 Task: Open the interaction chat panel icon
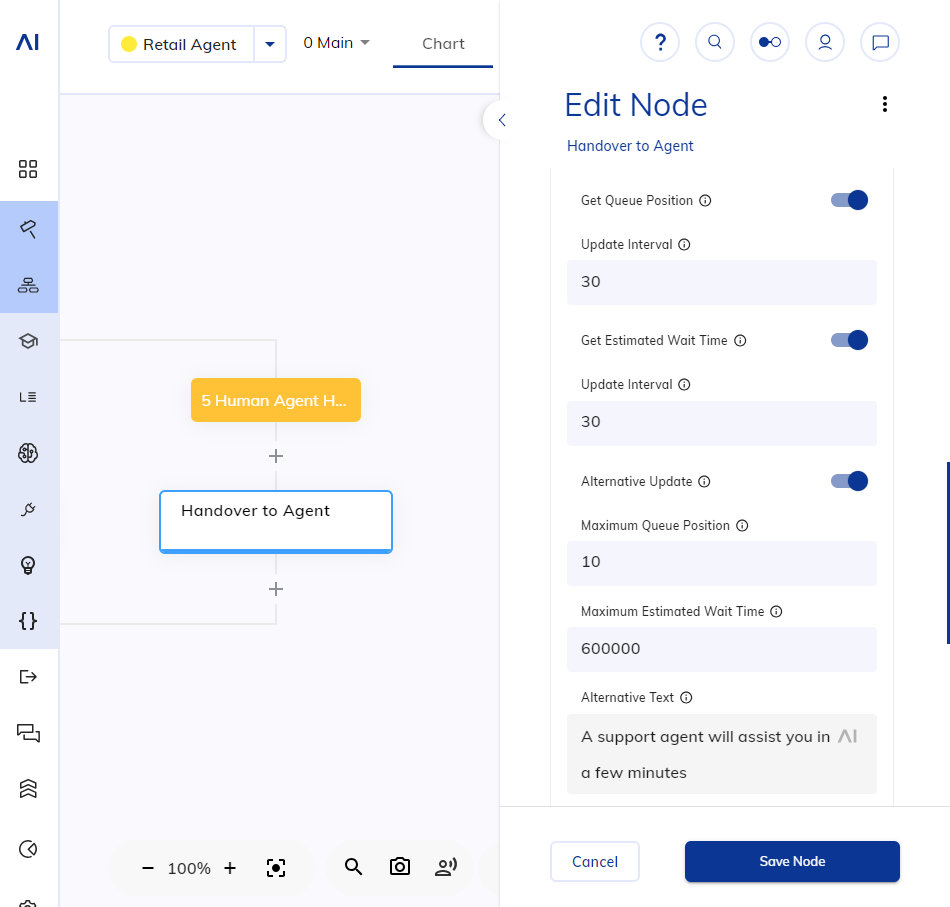[x=880, y=42]
